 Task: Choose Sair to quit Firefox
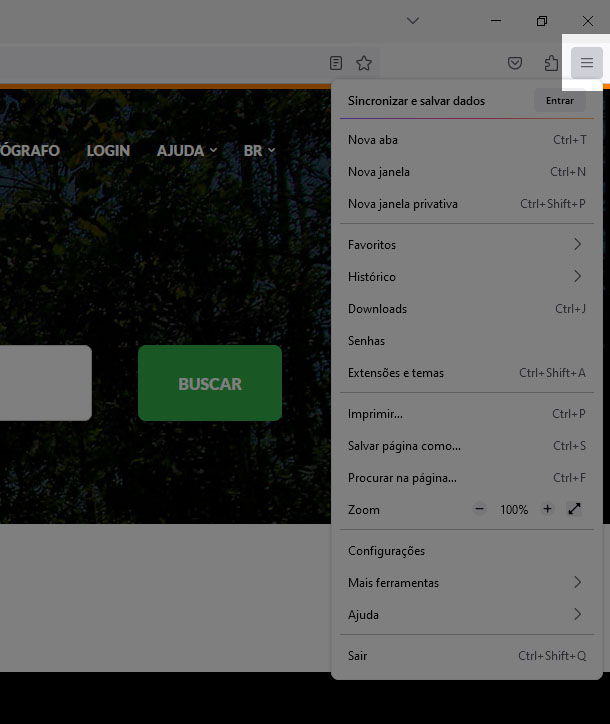466,656
